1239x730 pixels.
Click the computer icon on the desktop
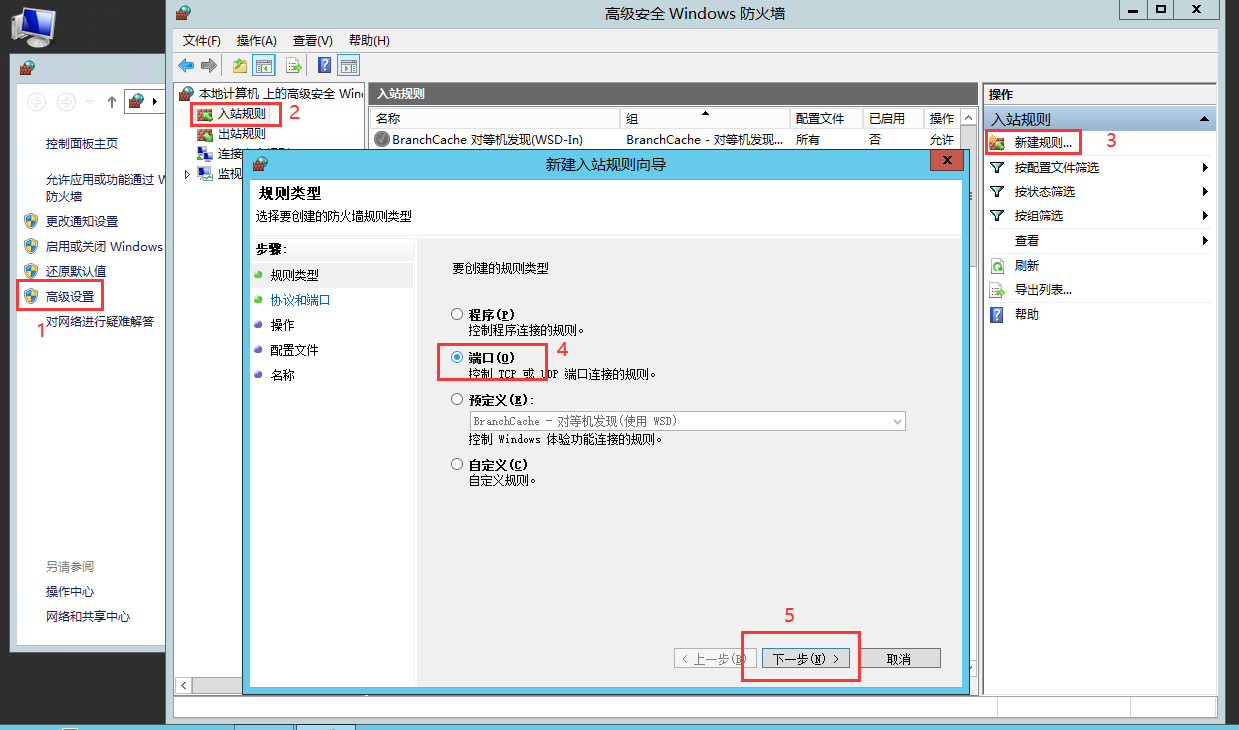33,26
